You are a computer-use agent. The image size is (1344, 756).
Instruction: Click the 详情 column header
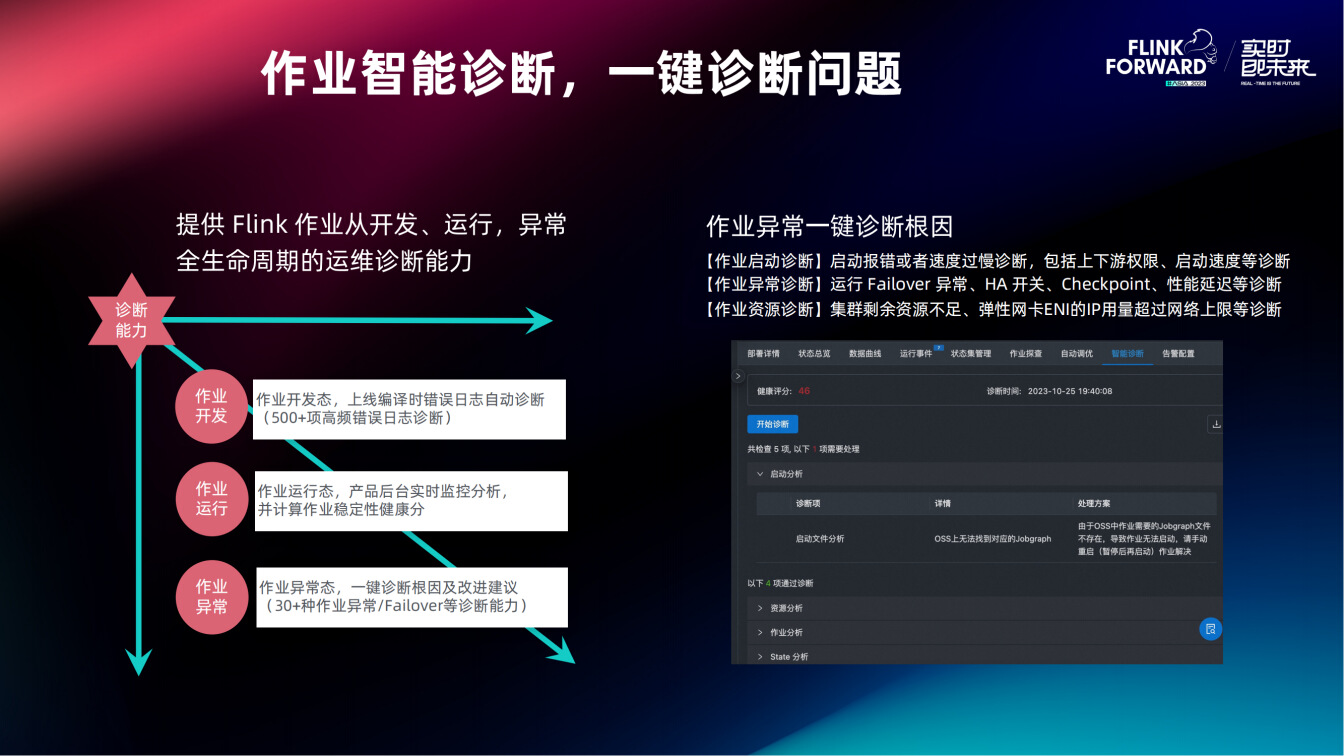pyautogui.click(x=943, y=503)
